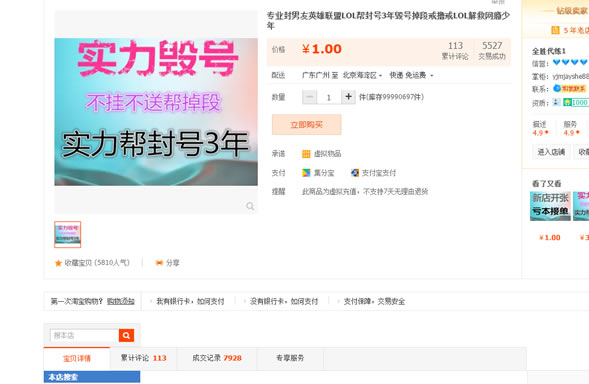Switch to the 累计评论 113 tab
Screen dimensions: 589x384
[143, 358]
